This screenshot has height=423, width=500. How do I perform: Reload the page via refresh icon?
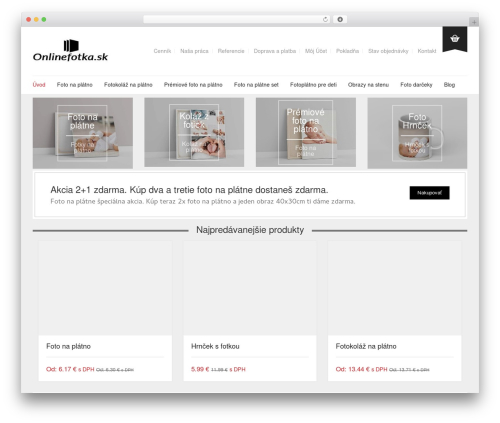point(325,19)
